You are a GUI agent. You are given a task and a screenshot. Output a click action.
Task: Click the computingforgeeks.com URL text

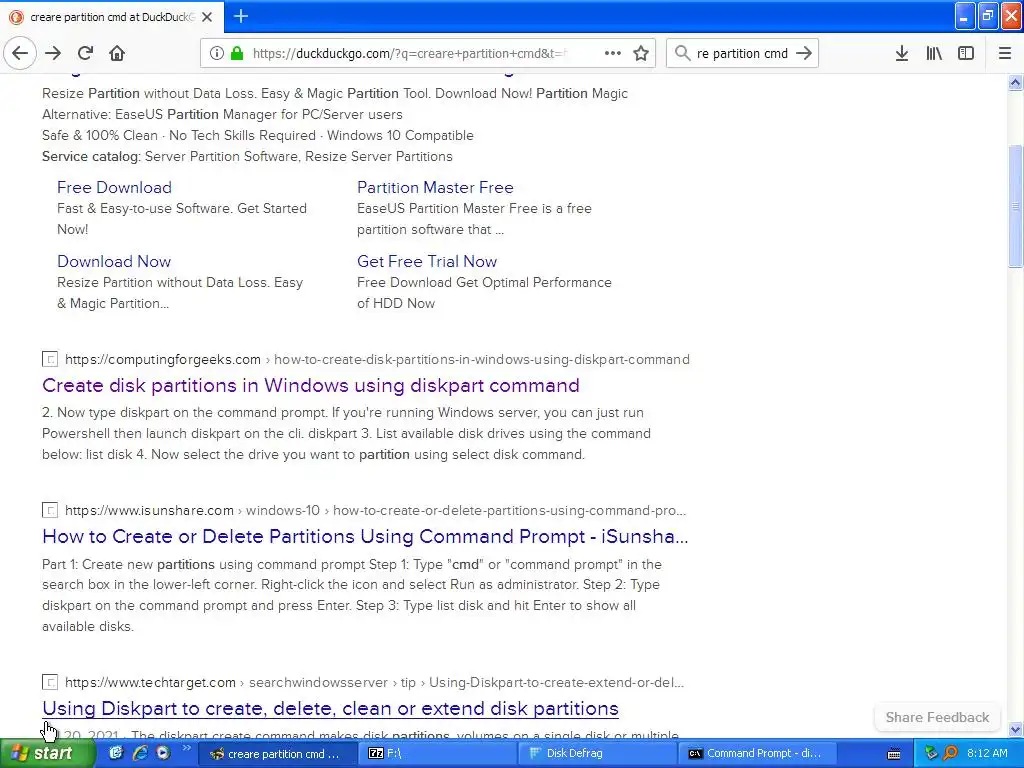click(x=163, y=359)
